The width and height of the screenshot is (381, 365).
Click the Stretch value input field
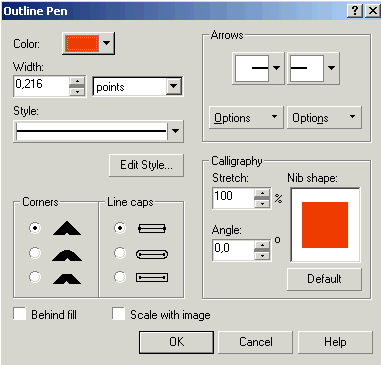[233, 198]
